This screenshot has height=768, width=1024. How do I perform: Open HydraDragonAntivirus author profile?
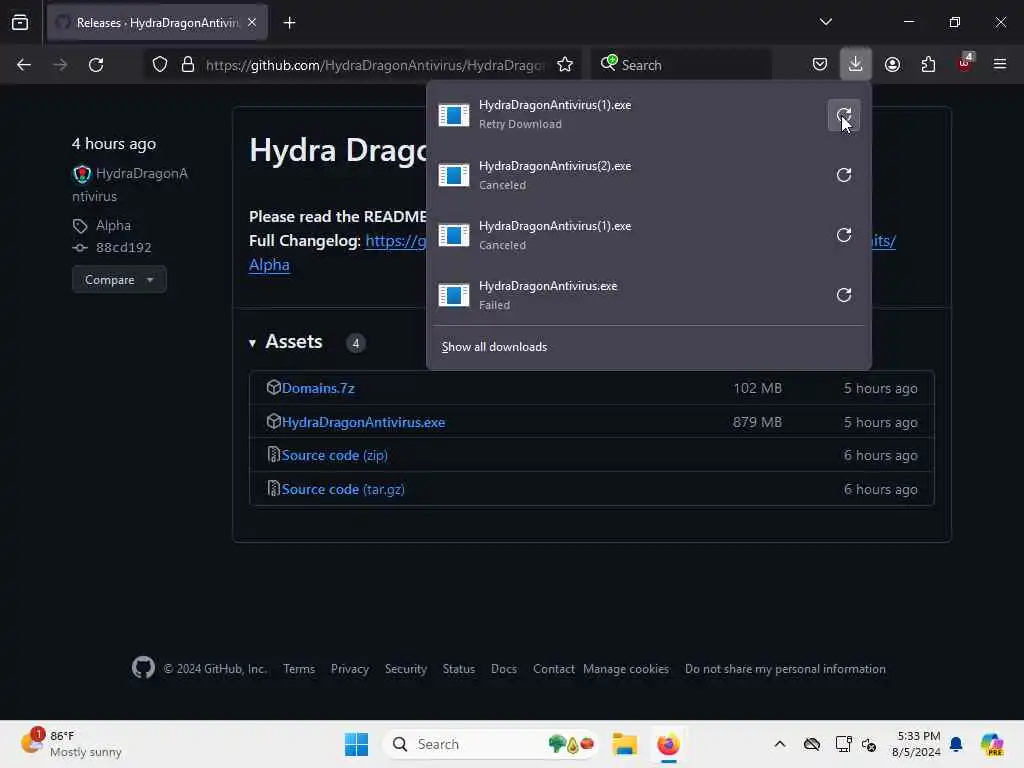point(130,185)
